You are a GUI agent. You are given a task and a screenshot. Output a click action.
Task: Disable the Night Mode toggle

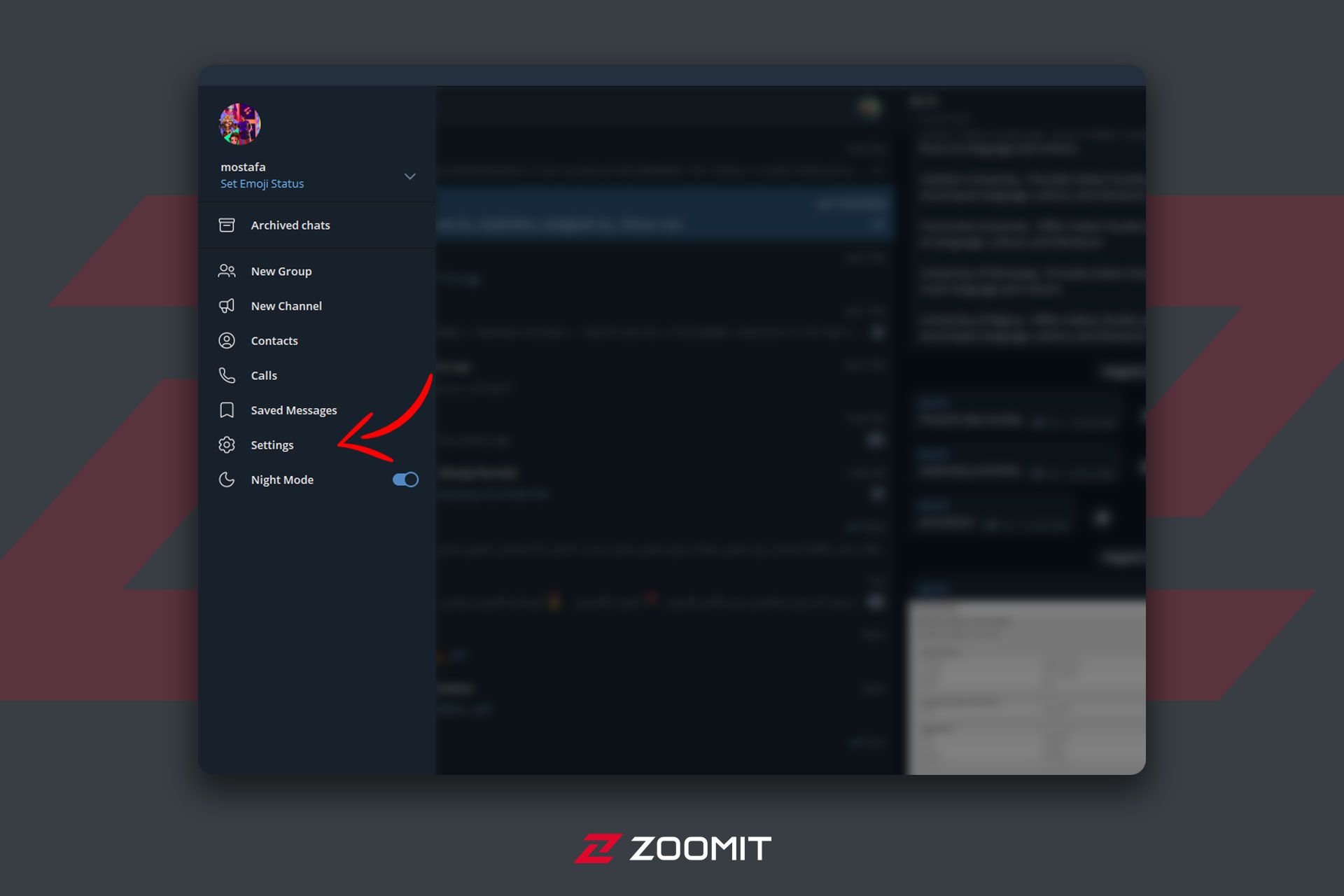405,479
